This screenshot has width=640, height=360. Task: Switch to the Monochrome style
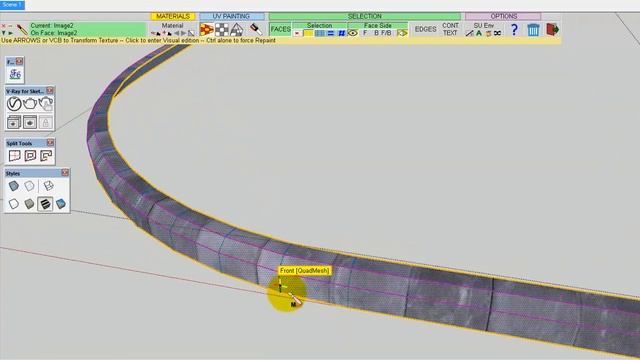(x=61, y=204)
